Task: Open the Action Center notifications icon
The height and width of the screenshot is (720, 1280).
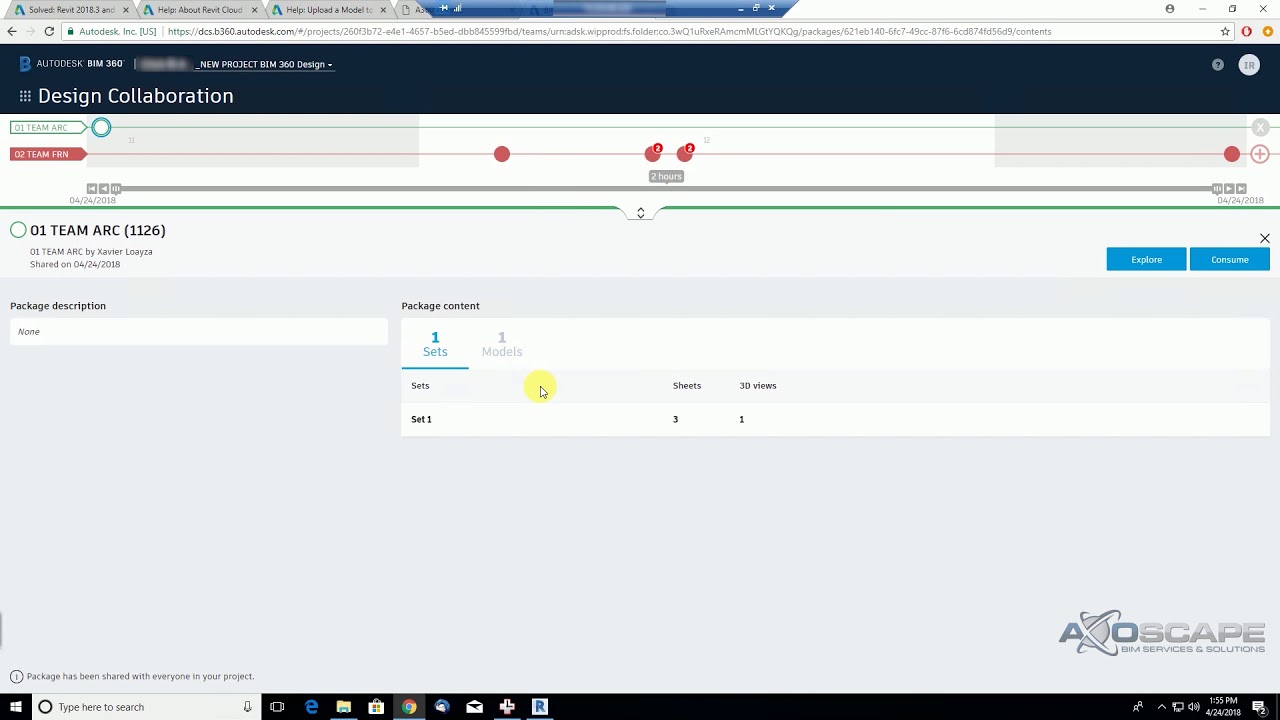Action: click(x=1259, y=707)
